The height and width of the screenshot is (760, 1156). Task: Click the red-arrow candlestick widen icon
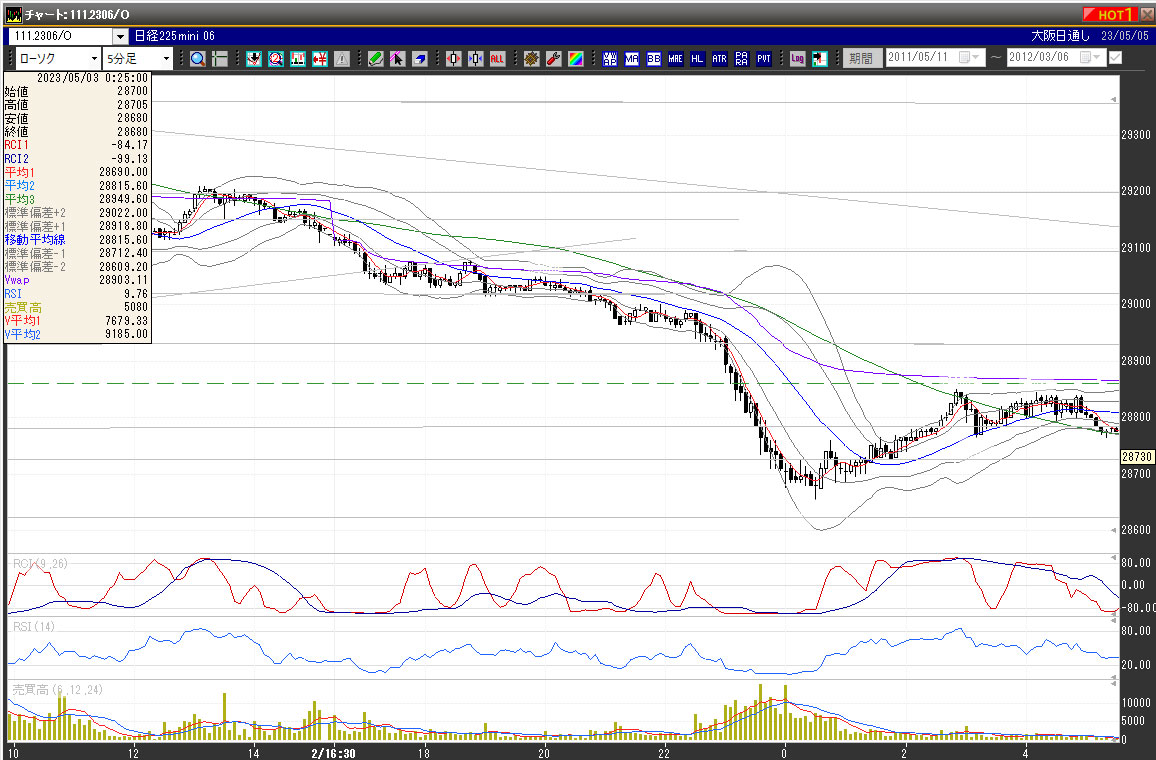point(453,59)
